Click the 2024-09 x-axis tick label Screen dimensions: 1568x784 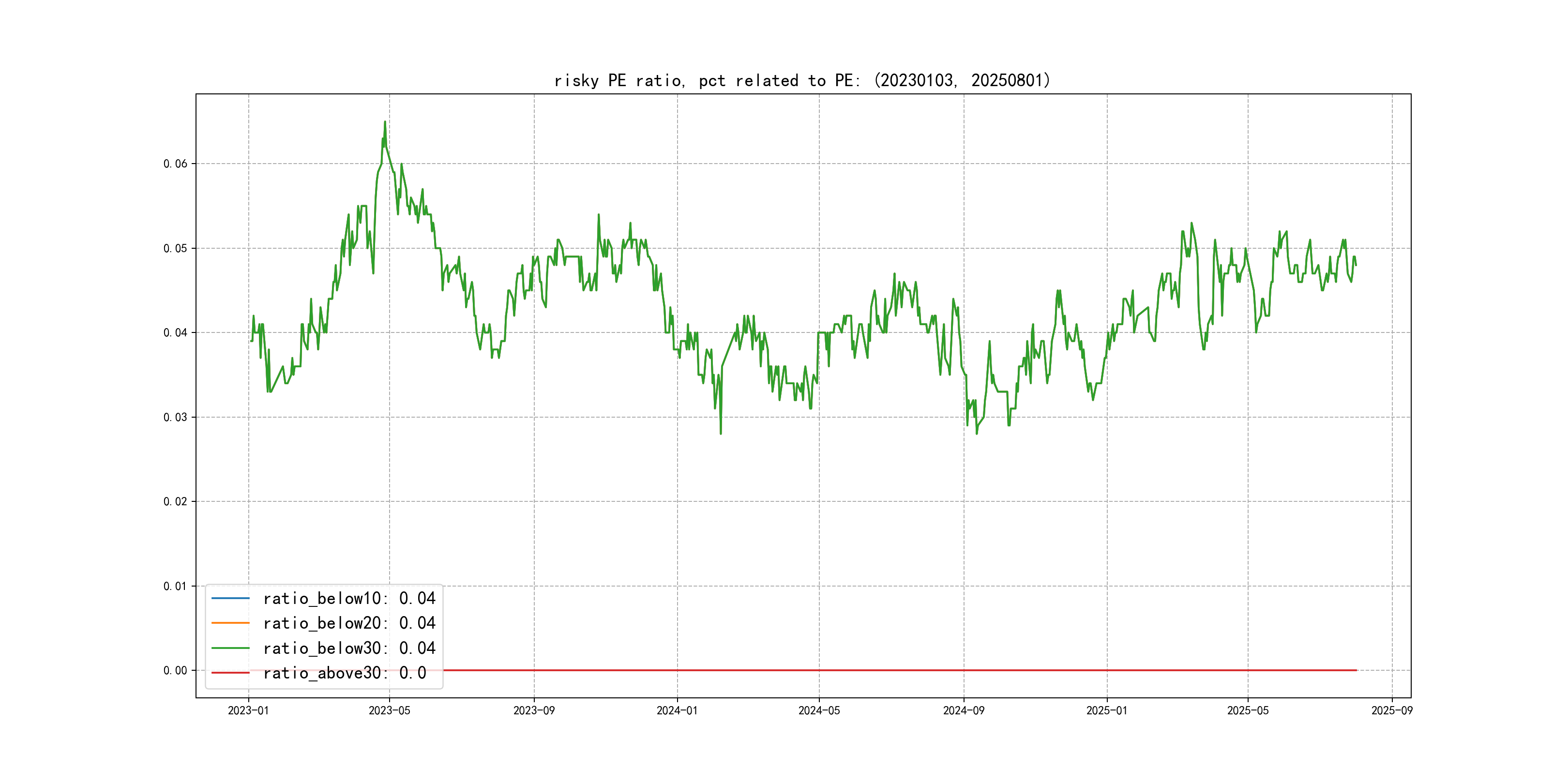tap(964, 710)
